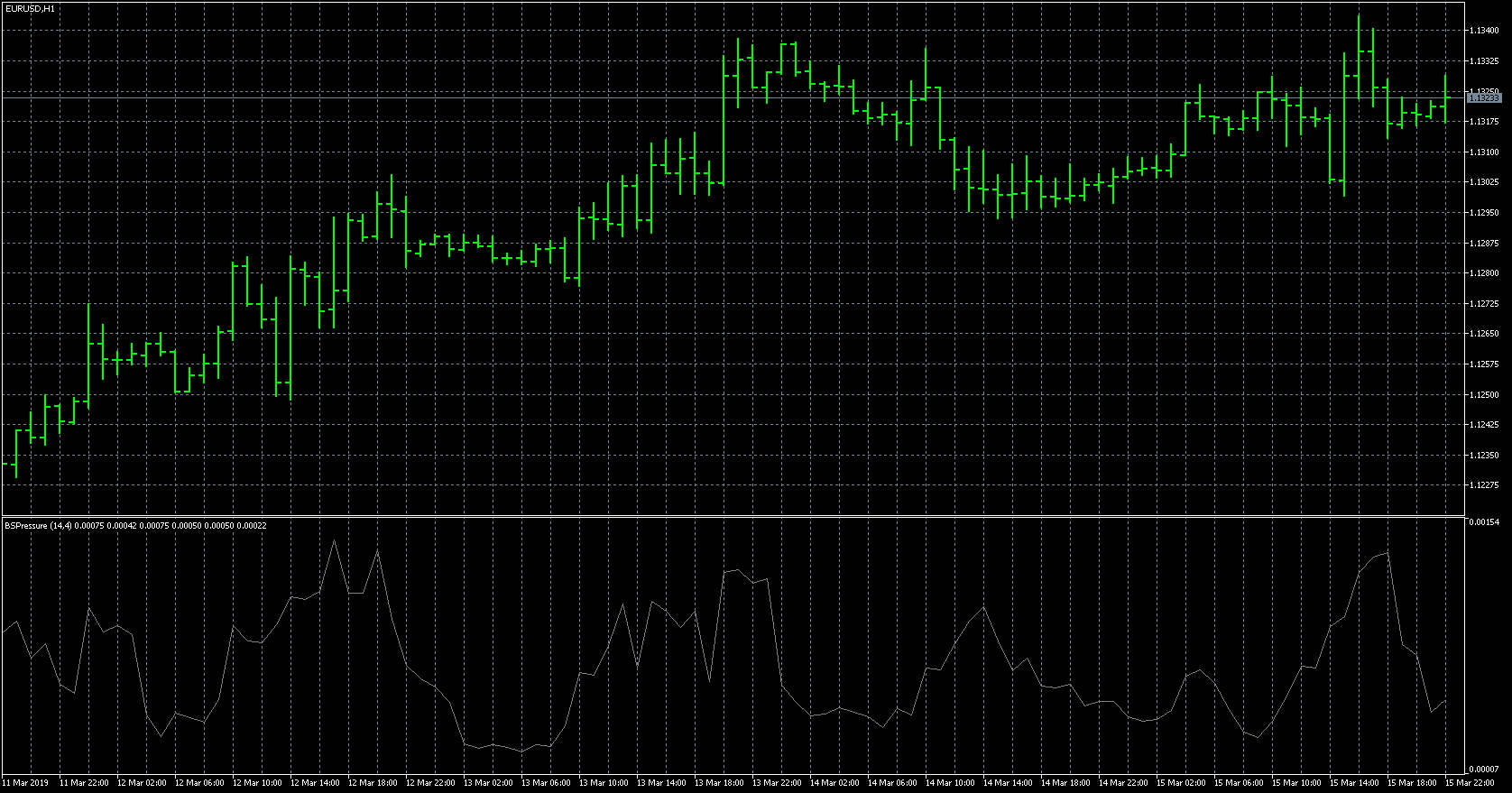The width and height of the screenshot is (1512, 793).
Task: Click the 1.12575 price scale label
Action: [x=1484, y=364]
